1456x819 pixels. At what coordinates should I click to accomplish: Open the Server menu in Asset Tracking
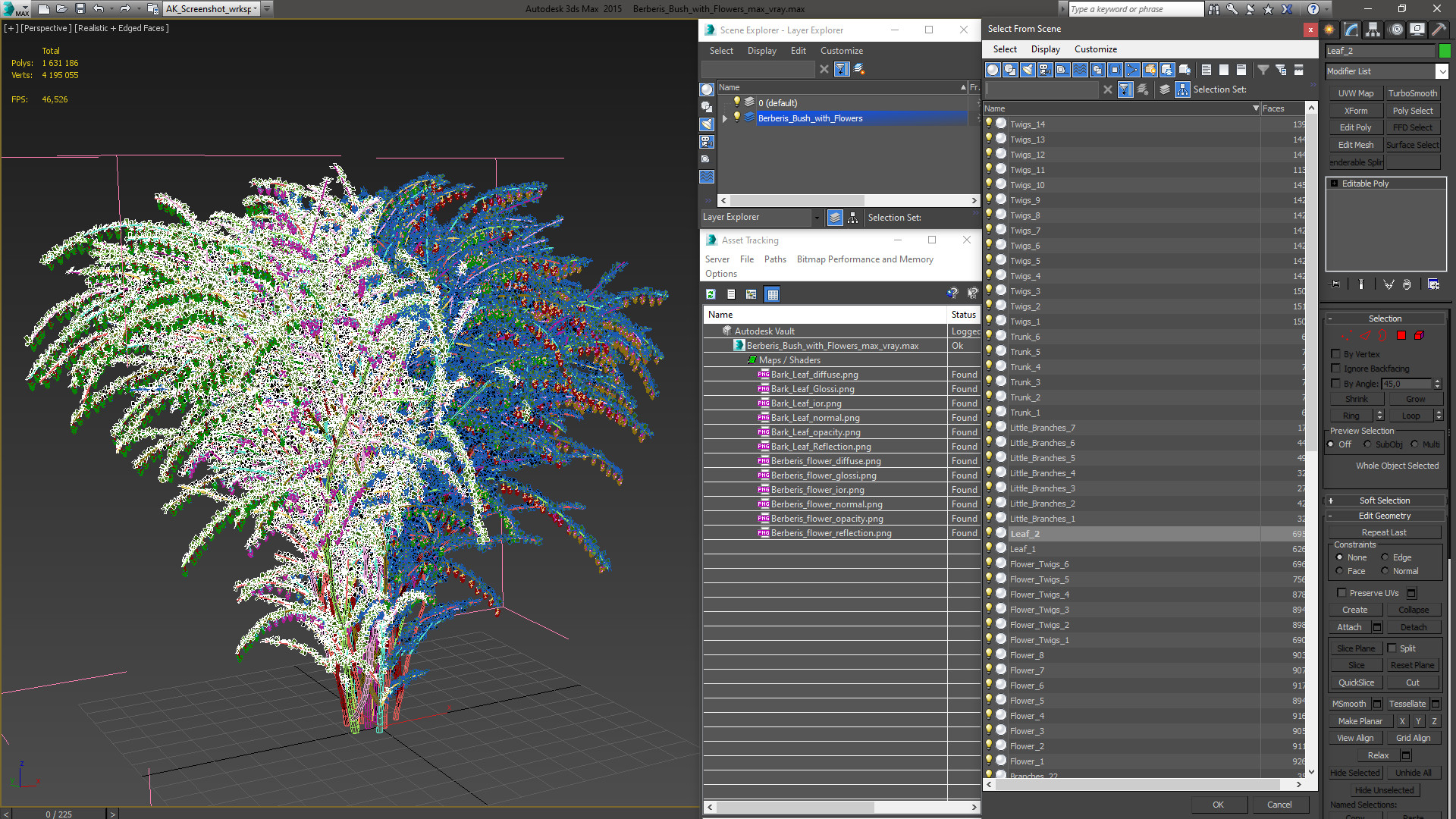coord(717,259)
